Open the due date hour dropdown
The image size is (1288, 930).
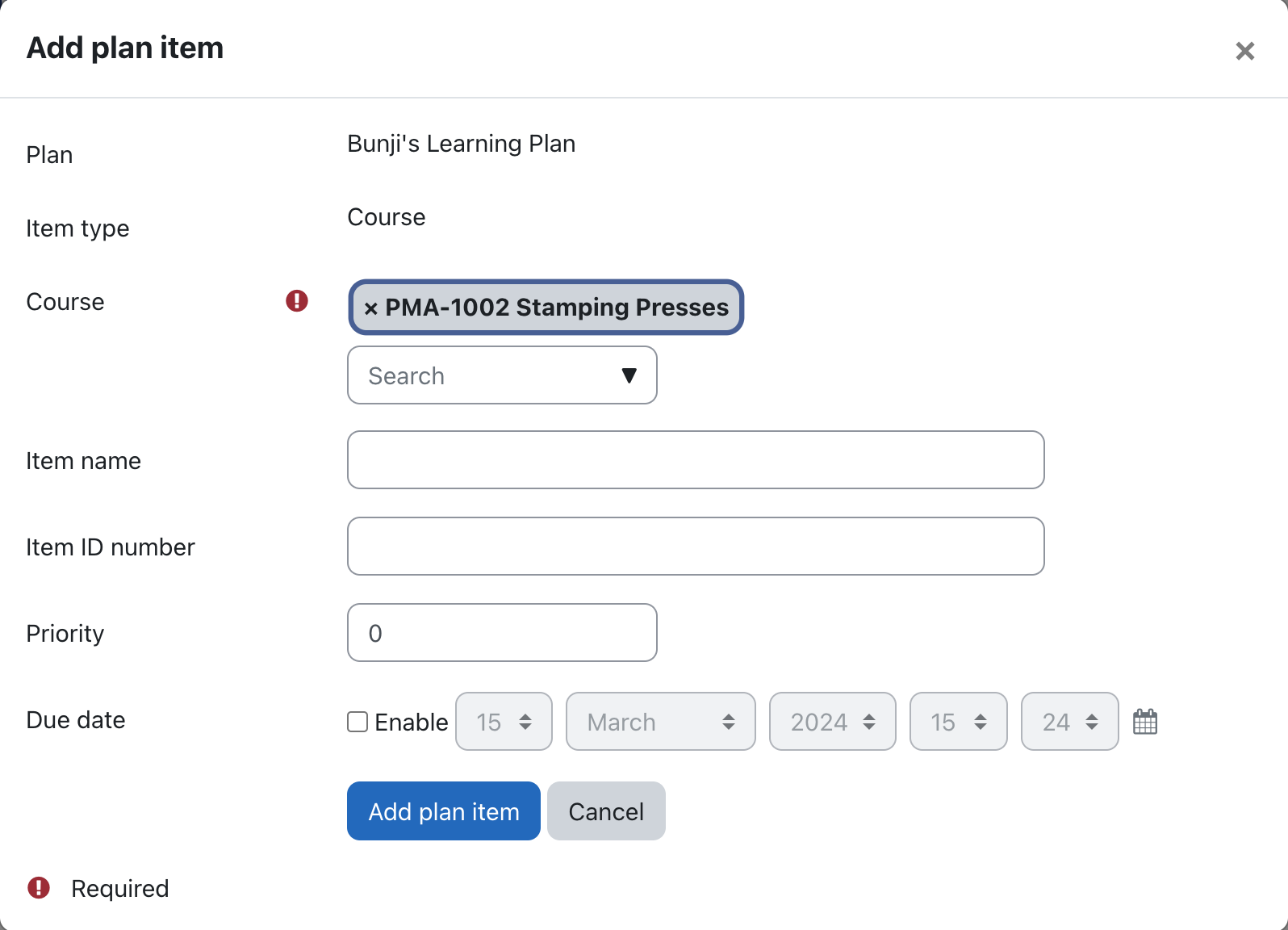click(958, 722)
